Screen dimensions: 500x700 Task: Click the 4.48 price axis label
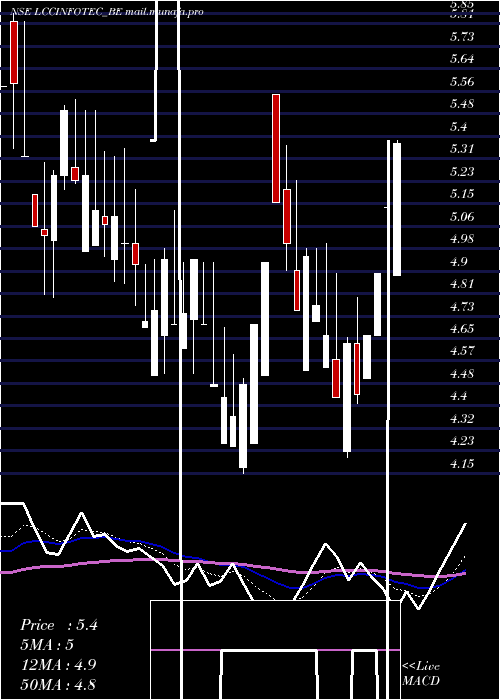[462, 374]
